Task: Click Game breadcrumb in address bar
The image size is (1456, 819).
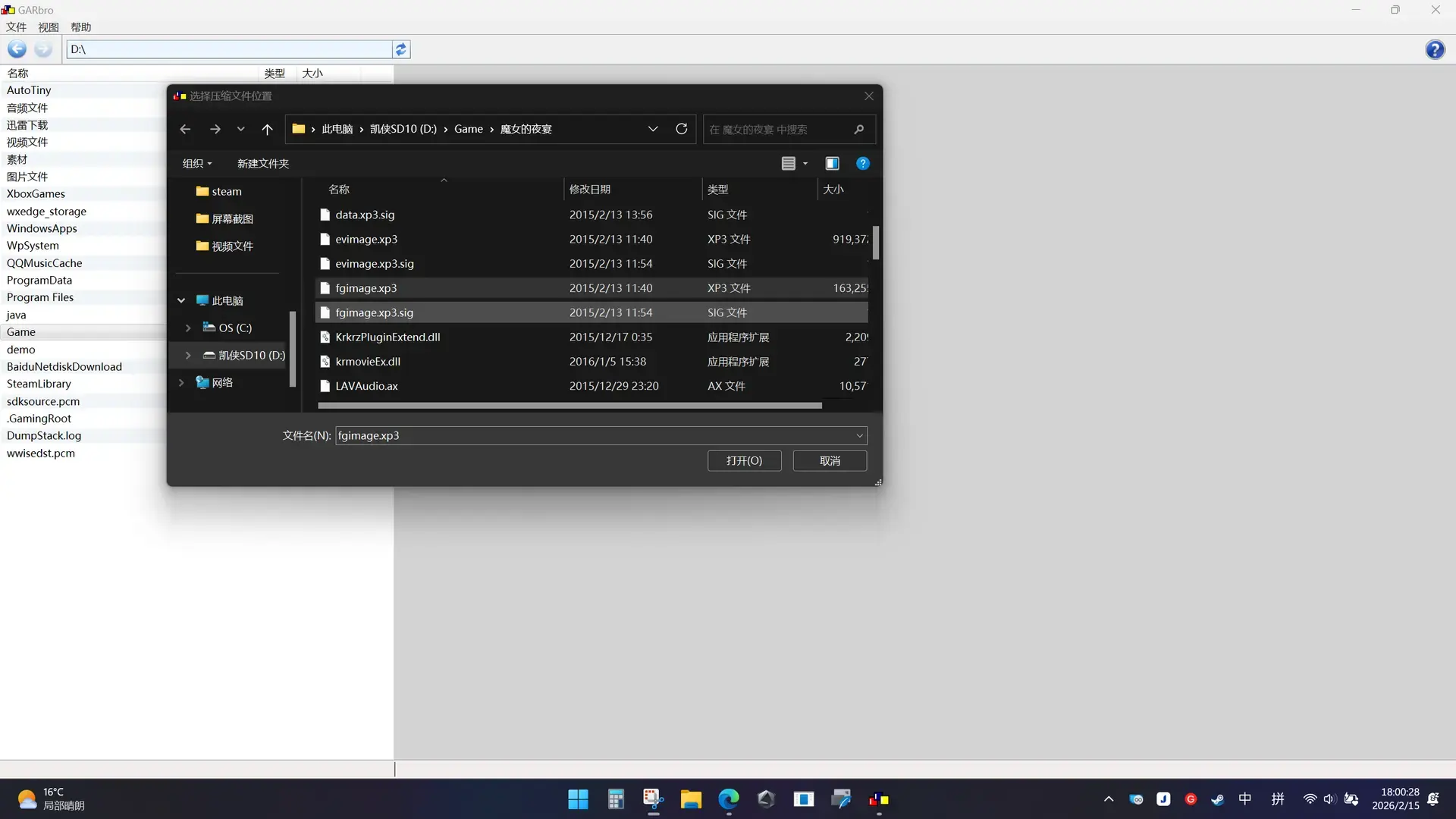Action: [469, 129]
